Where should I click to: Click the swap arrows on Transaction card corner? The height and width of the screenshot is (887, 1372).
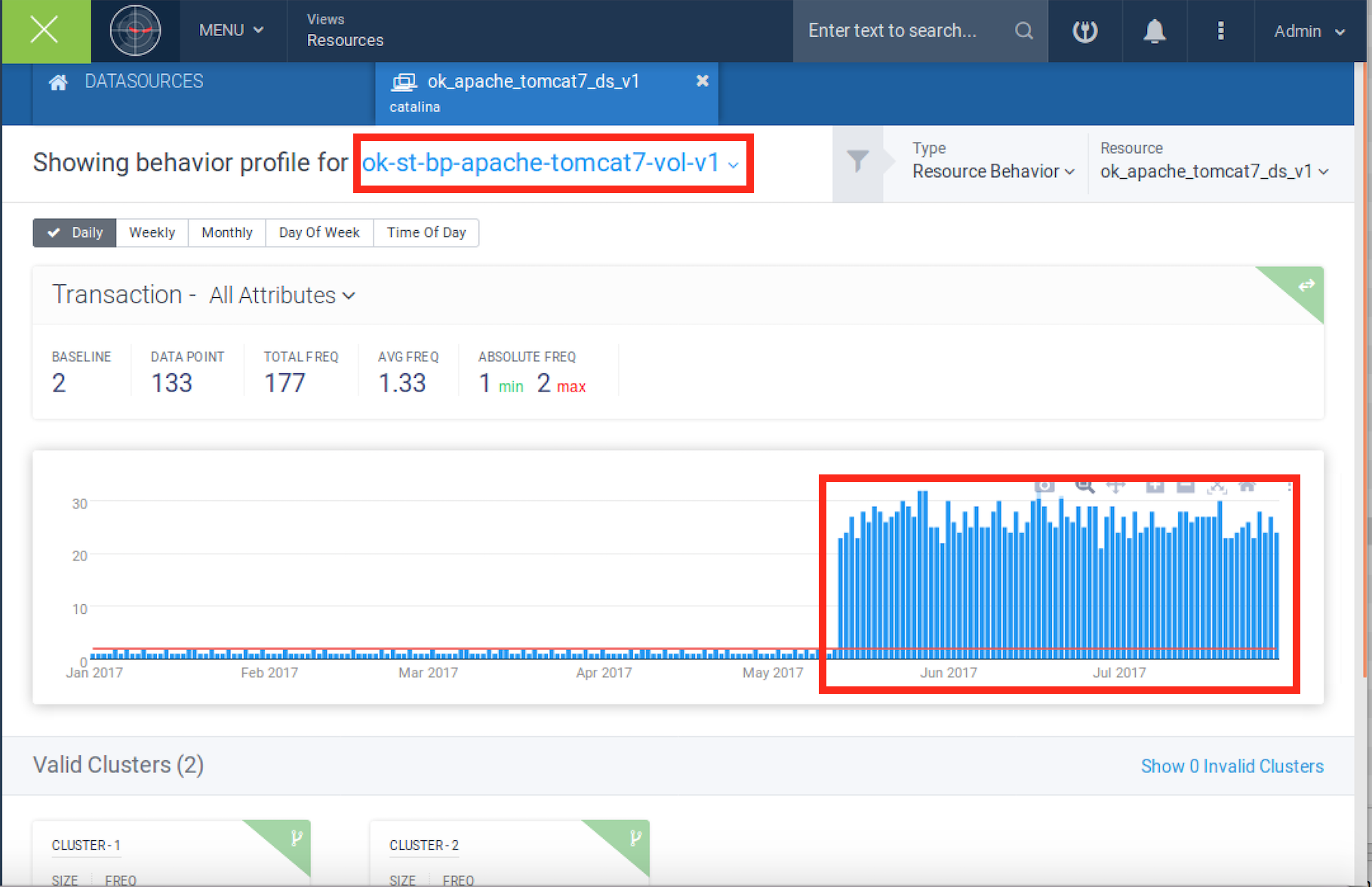[x=1306, y=285]
